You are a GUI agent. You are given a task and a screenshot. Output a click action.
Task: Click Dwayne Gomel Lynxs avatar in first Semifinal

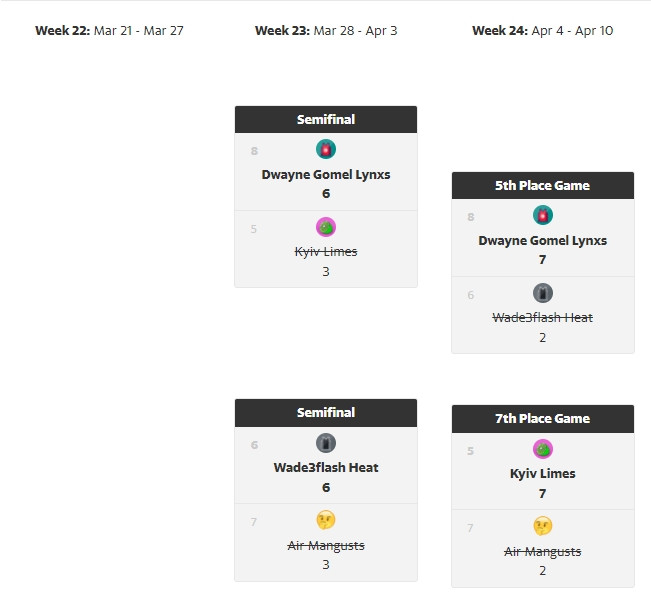pyautogui.click(x=326, y=149)
